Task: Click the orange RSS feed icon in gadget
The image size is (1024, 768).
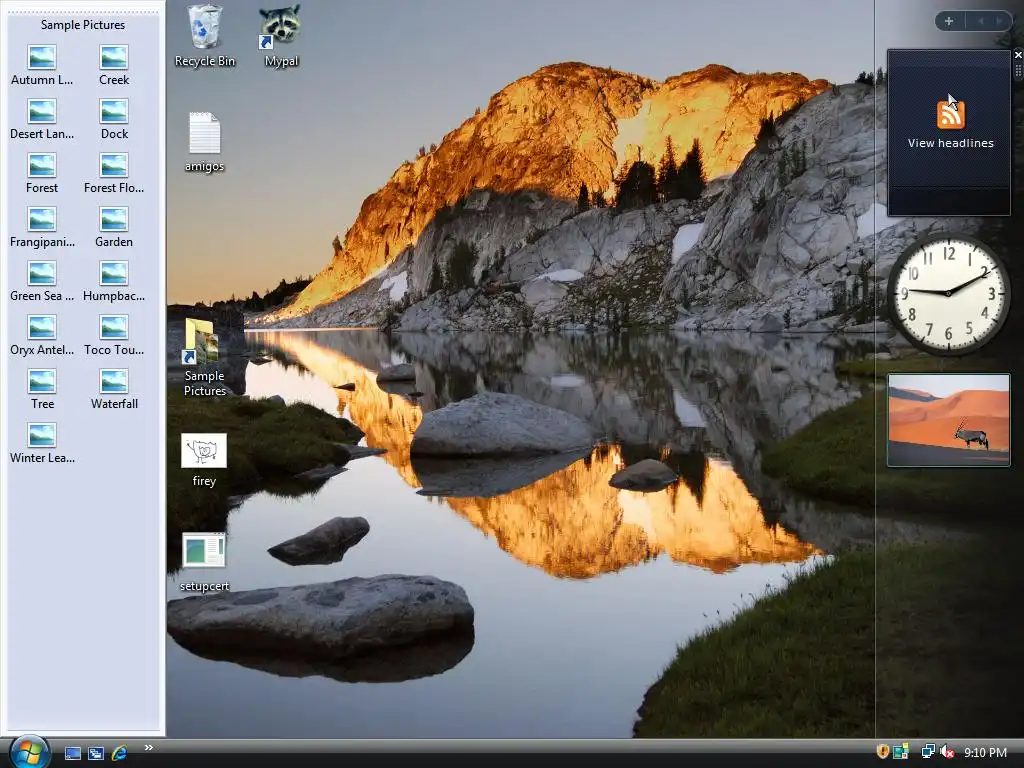Action: click(x=950, y=115)
